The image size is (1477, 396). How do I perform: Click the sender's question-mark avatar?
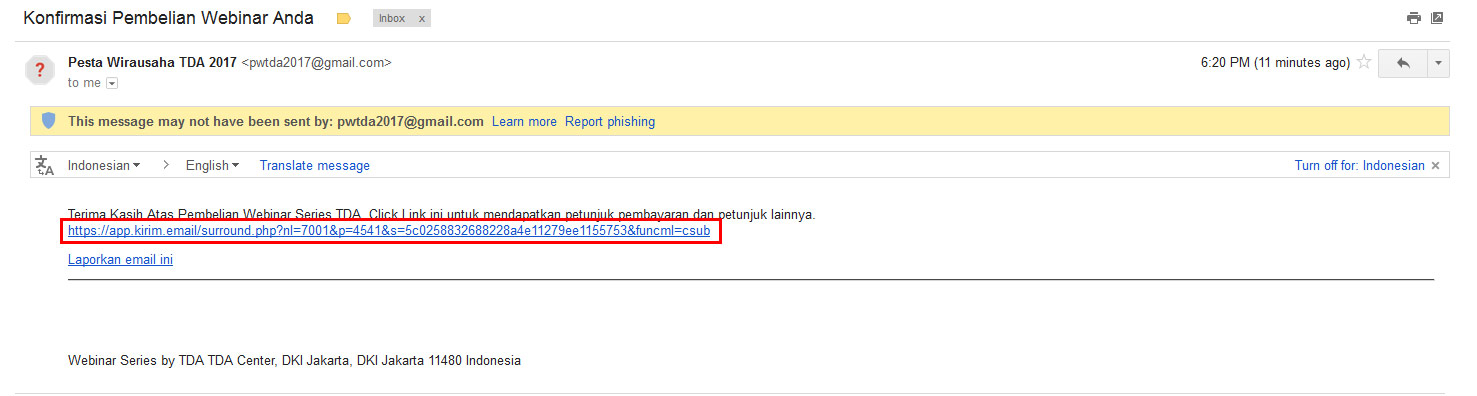click(x=40, y=70)
